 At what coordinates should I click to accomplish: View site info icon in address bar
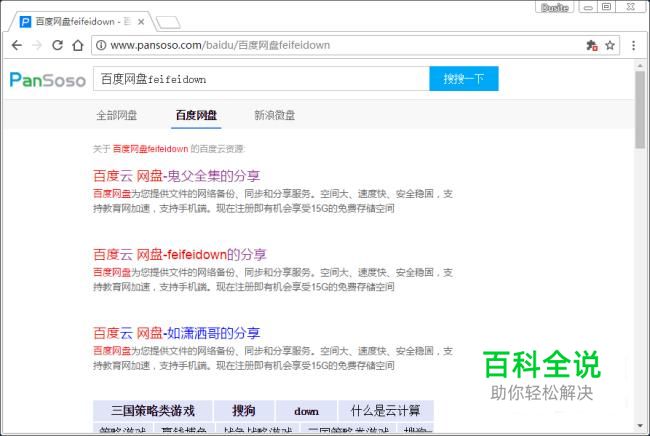coord(101,45)
